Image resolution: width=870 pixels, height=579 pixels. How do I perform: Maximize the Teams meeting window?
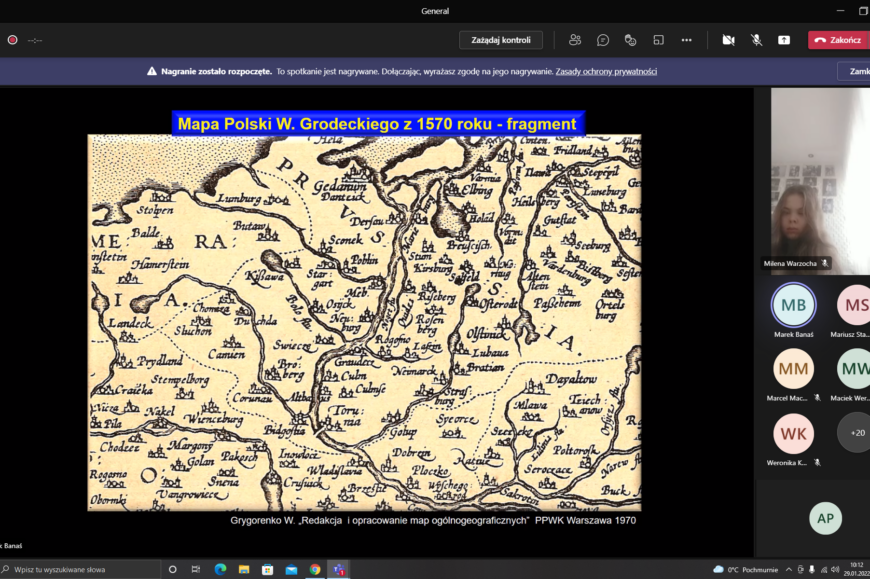(x=863, y=11)
